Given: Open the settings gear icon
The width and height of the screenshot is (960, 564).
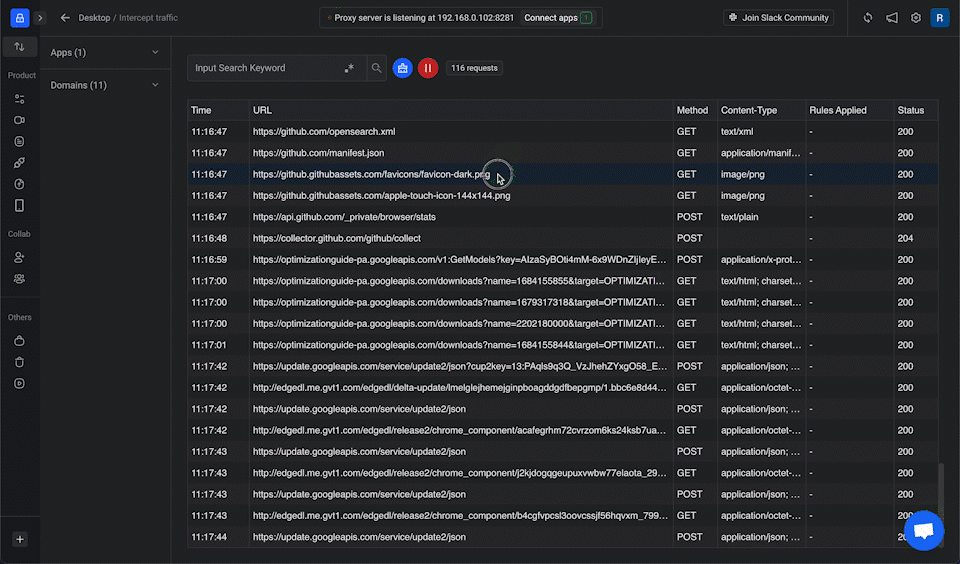Looking at the screenshot, I should (915, 18).
